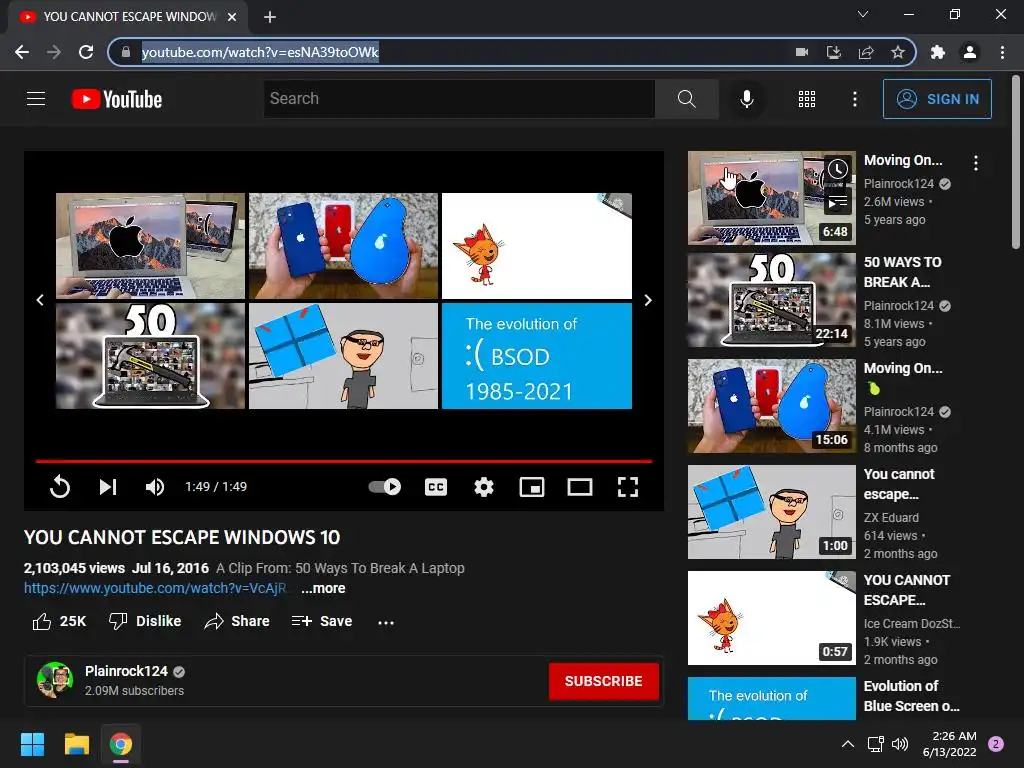1024x768 pixels.
Task: Toggle the autoplay switch
Action: 385,487
